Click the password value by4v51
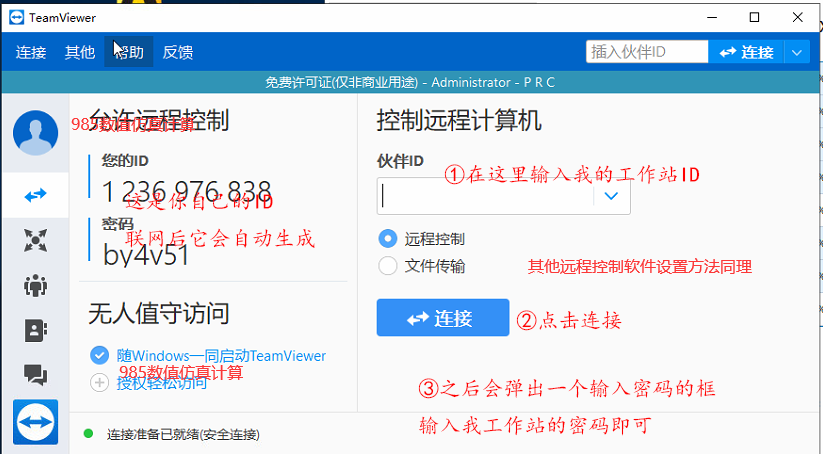Viewport: 823px width, 454px height. 146,255
